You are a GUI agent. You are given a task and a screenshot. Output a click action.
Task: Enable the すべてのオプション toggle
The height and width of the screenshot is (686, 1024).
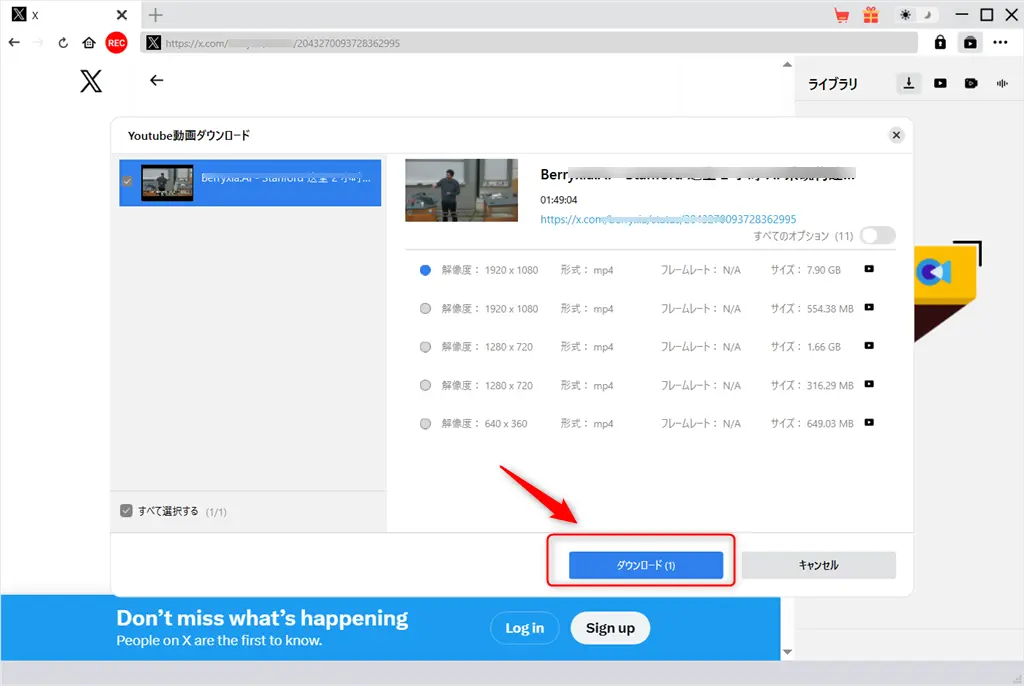click(x=877, y=235)
